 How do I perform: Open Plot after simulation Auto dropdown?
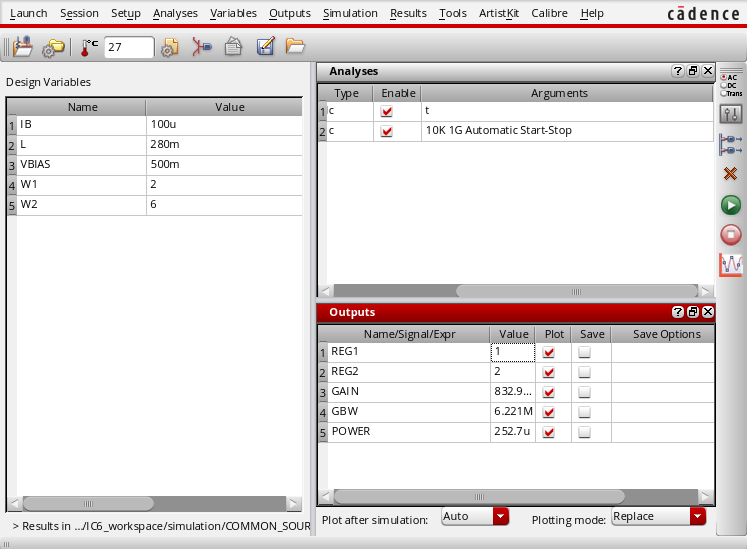point(475,517)
